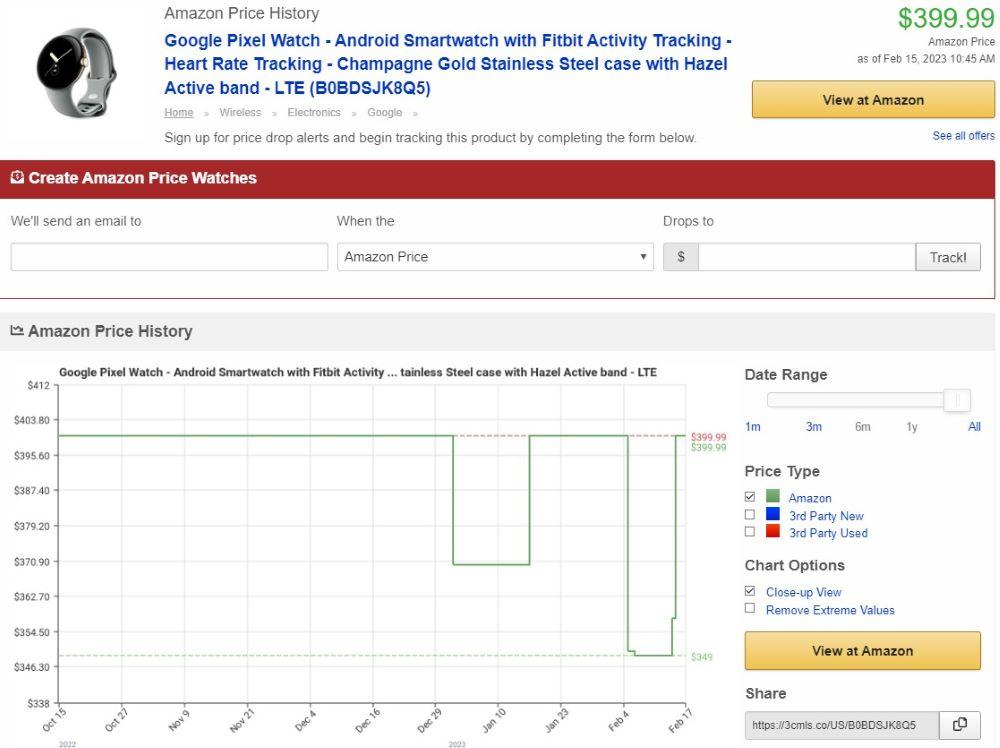Viewport: 1000px width, 748px height.
Task: Enable the Remove Extreme Values checkbox
Action: tap(750, 608)
